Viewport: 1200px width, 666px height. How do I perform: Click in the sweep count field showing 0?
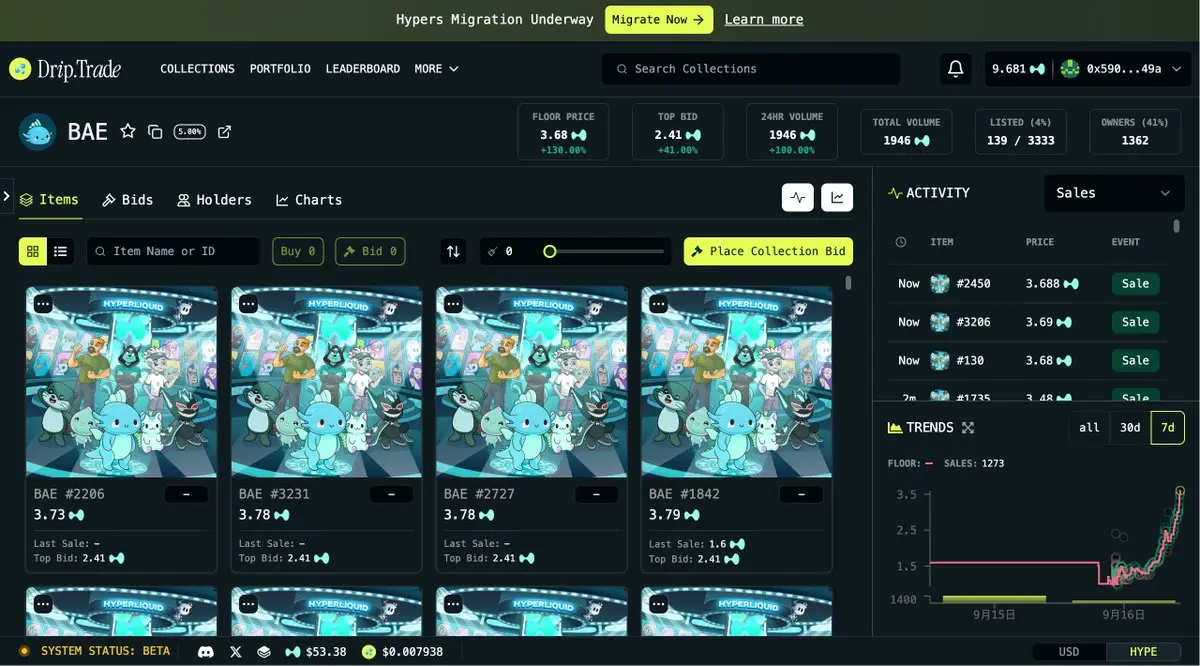(510, 251)
